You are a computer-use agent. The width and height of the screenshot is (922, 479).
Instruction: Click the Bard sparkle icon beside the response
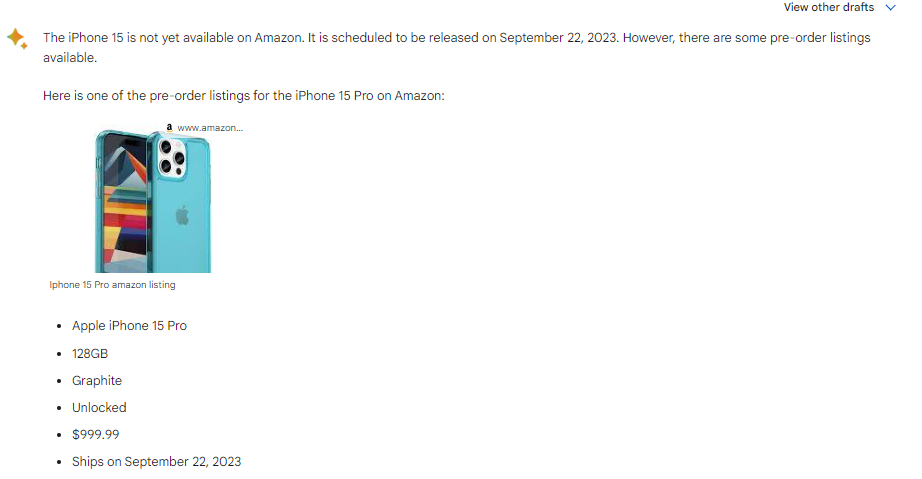point(16,39)
